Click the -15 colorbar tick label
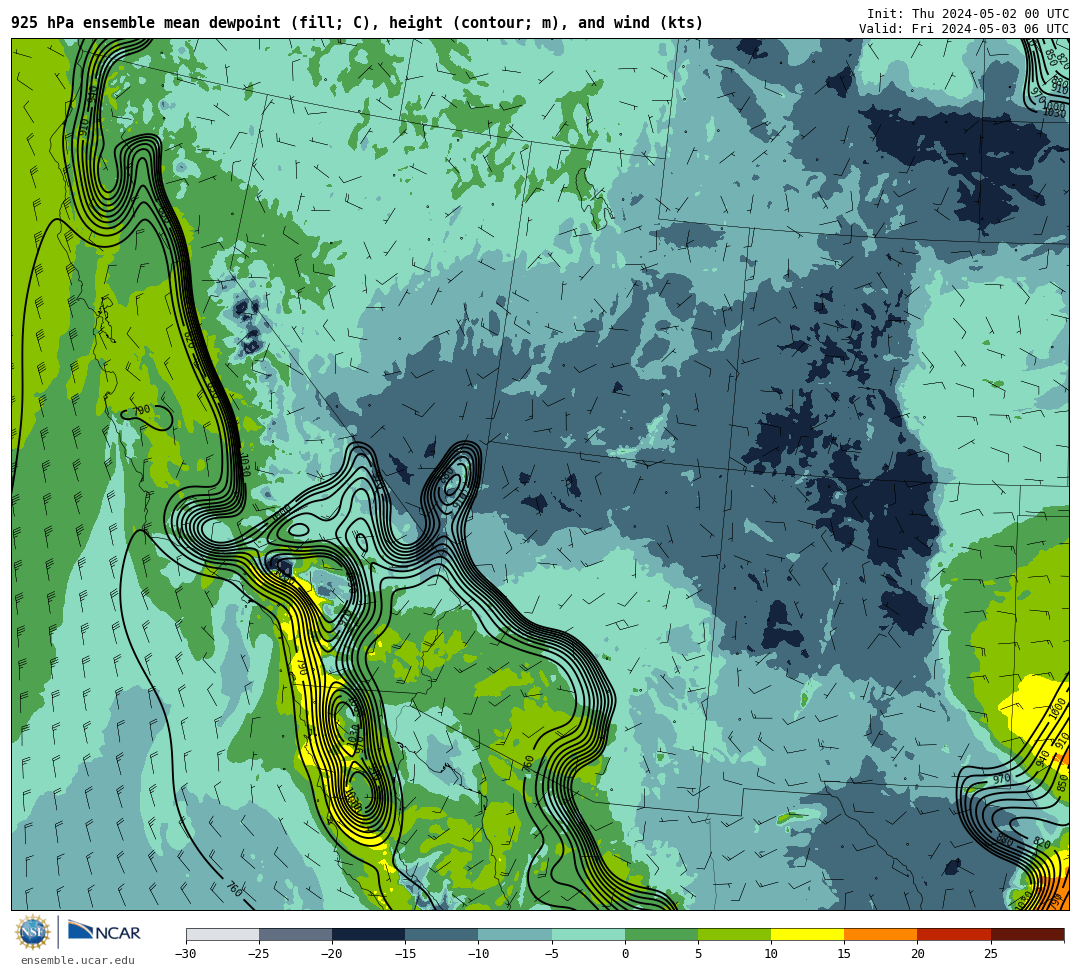 [x=405, y=954]
